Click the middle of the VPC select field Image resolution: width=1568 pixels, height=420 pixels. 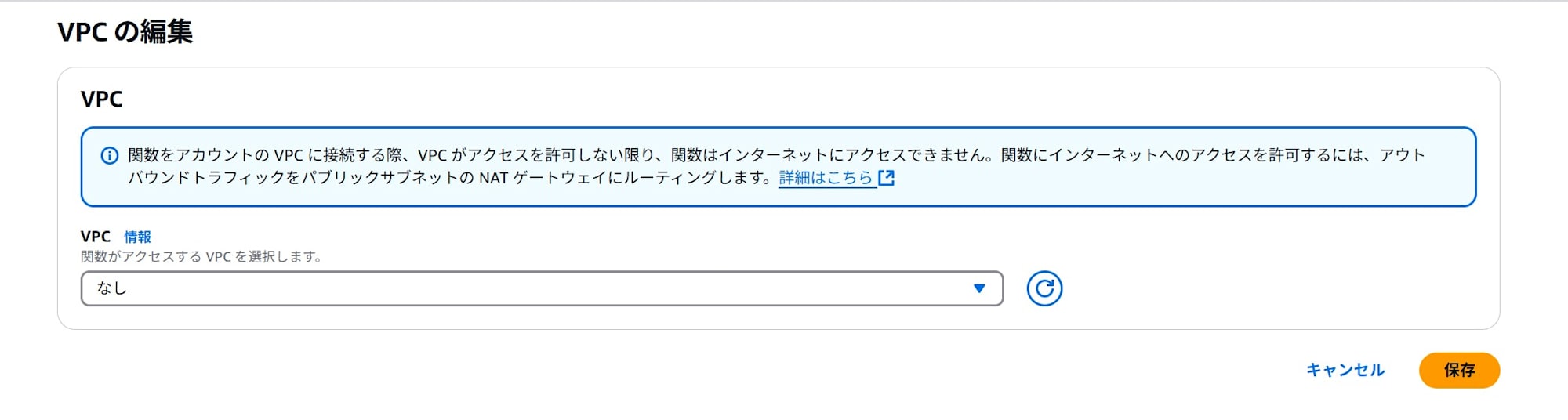(x=542, y=288)
